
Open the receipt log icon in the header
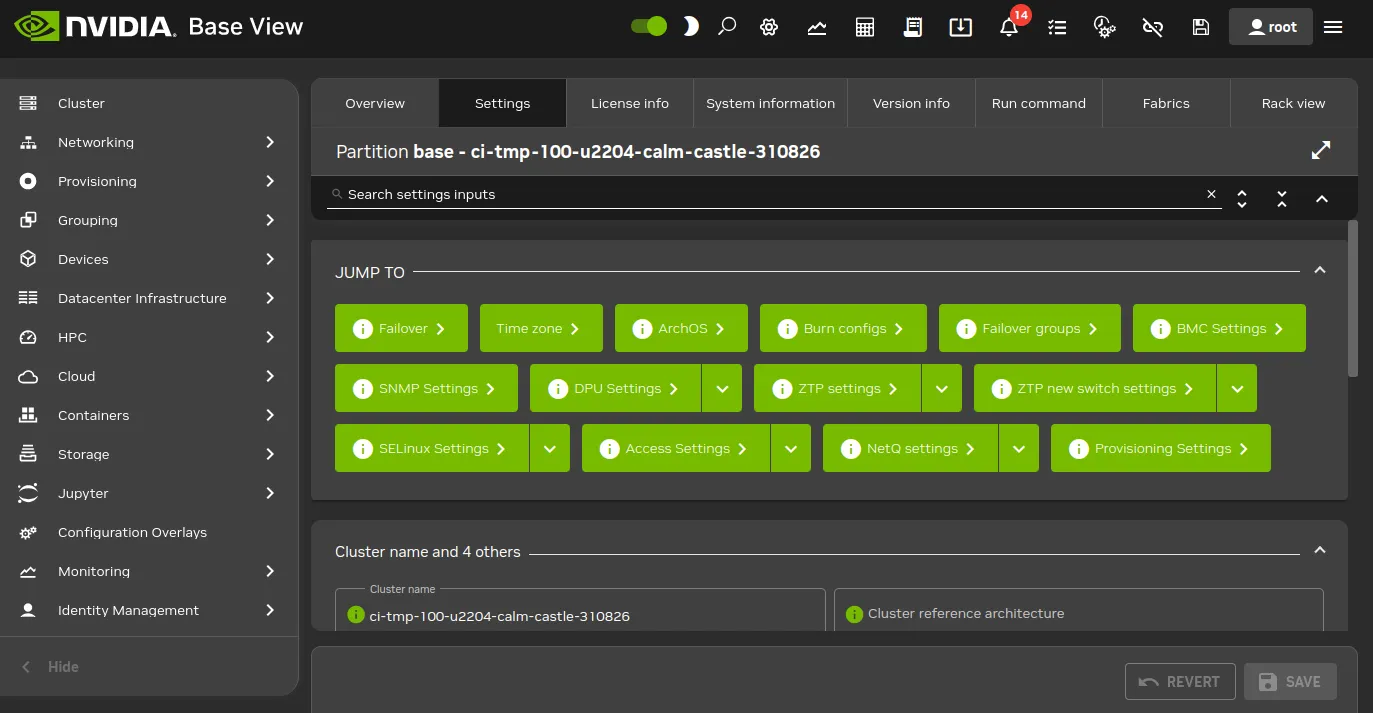(912, 27)
